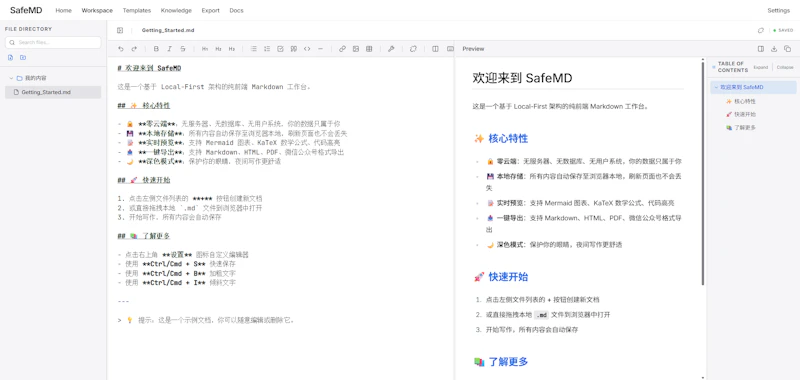The height and width of the screenshot is (380, 800).
Task: Collapse the 我的内容 folder
Action: (11, 79)
